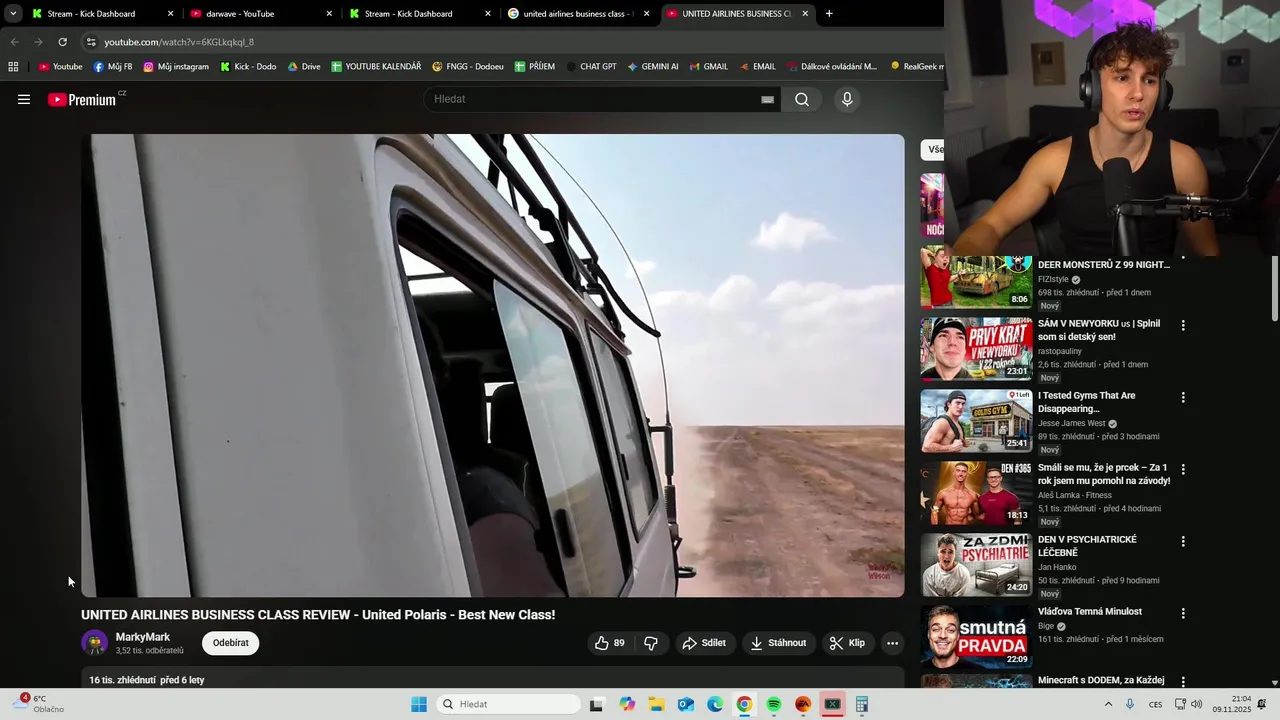This screenshot has height=720, width=1280.
Task: Close the darwave - YouTube tab
Action: [329, 14]
